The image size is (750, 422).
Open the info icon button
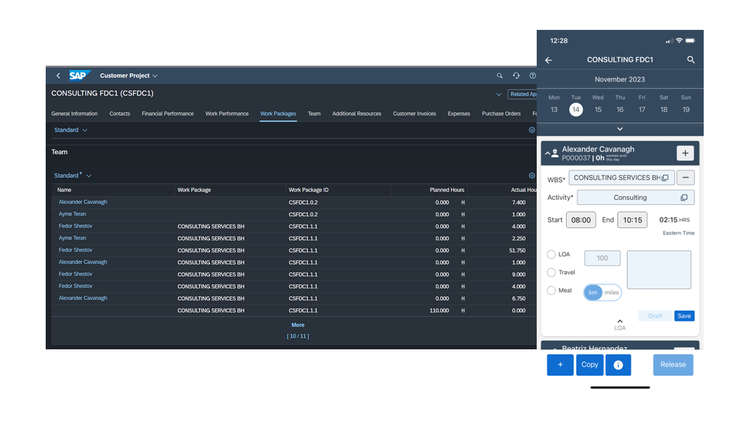pos(618,365)
